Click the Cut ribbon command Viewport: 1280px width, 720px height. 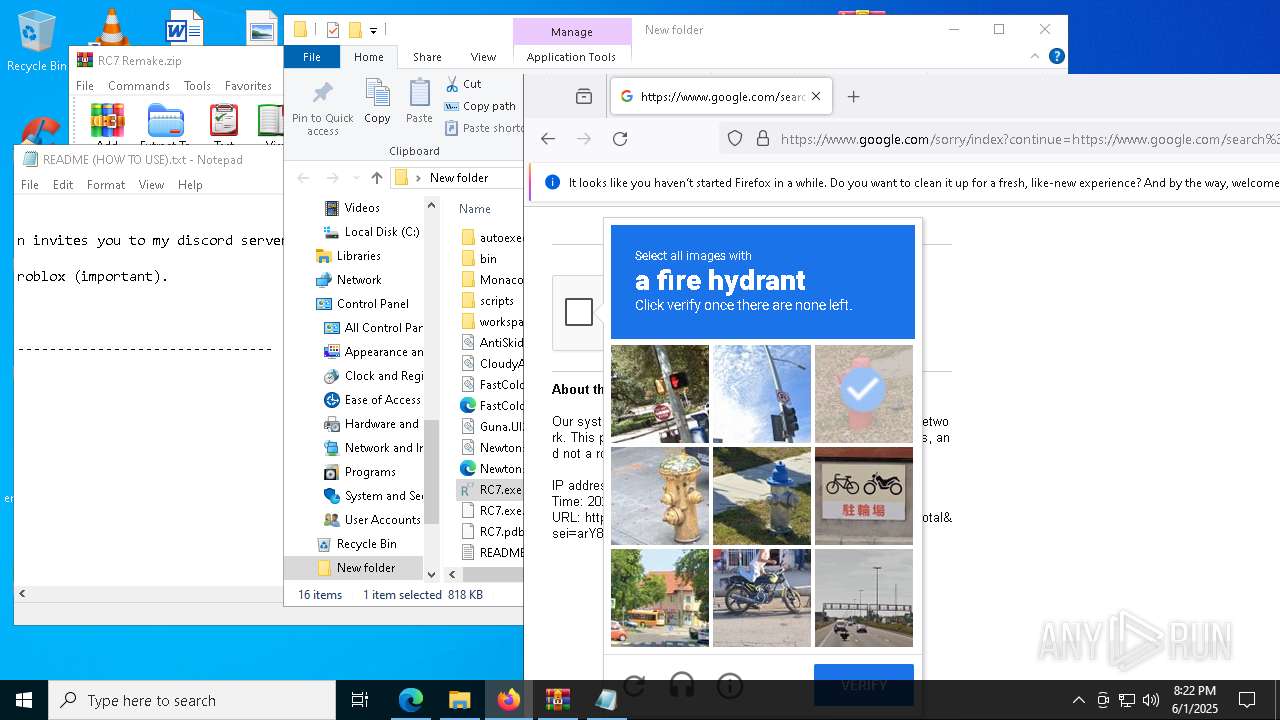click(x=463, y=84)
